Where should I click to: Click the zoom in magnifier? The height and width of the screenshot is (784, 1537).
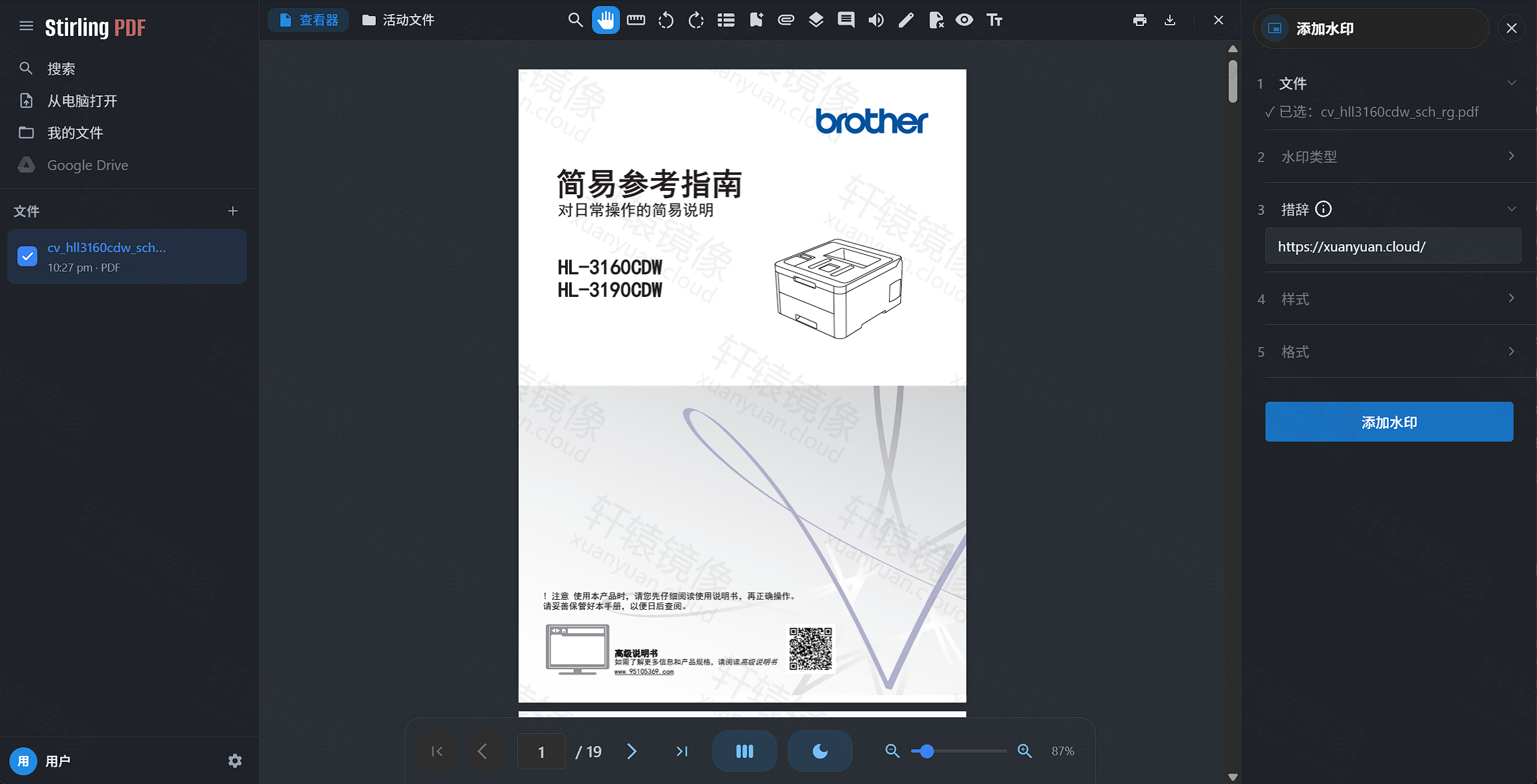(x=1024, y=751)
